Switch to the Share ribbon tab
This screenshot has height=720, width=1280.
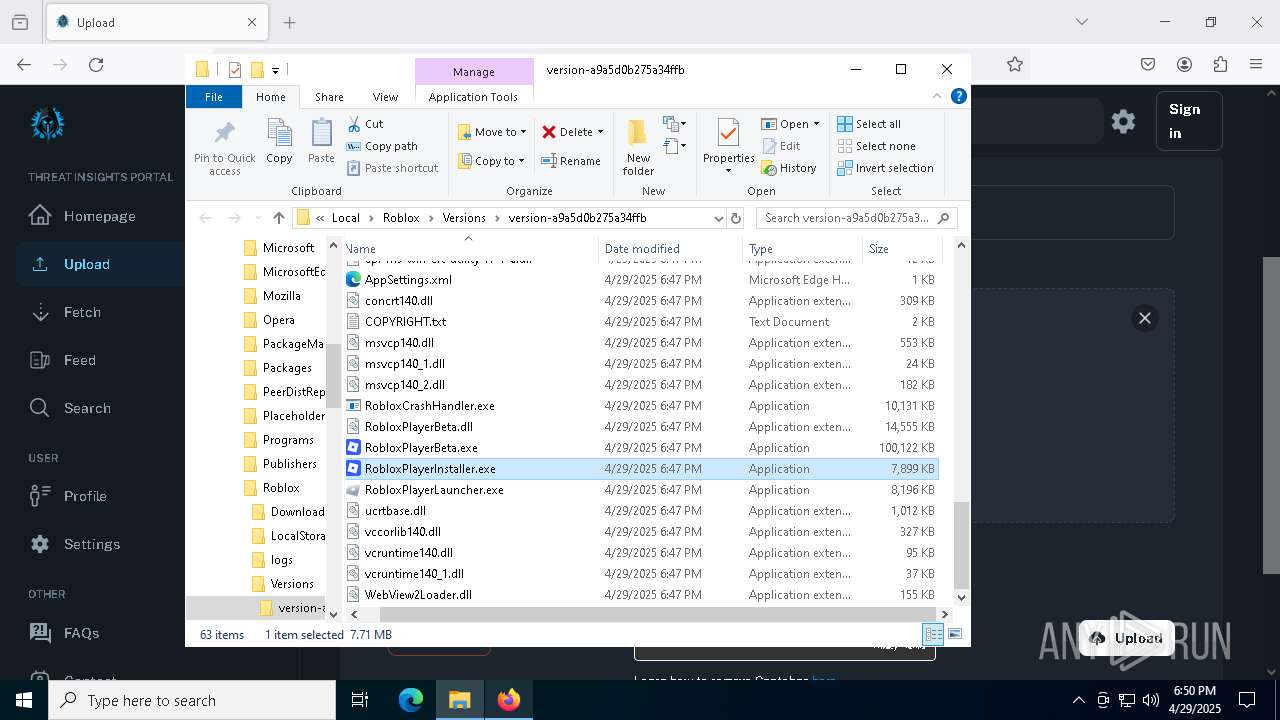click(x=329, y=97)
